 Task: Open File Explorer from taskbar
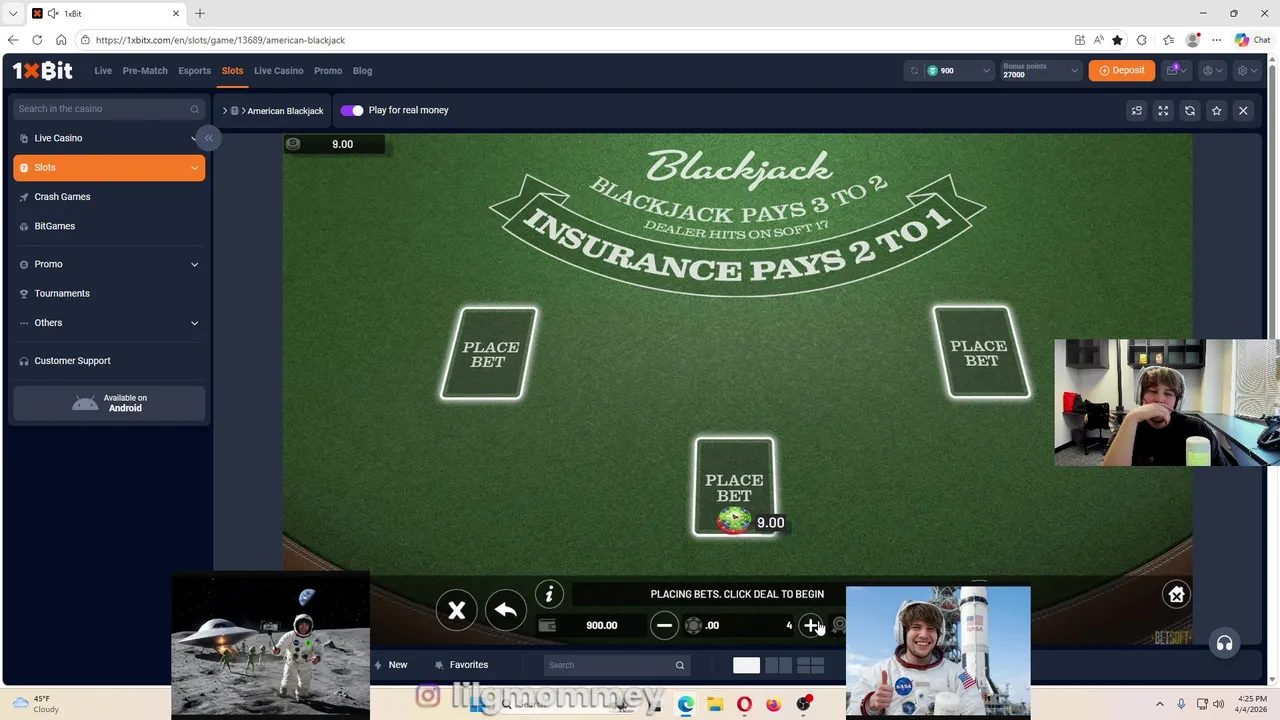715,705
